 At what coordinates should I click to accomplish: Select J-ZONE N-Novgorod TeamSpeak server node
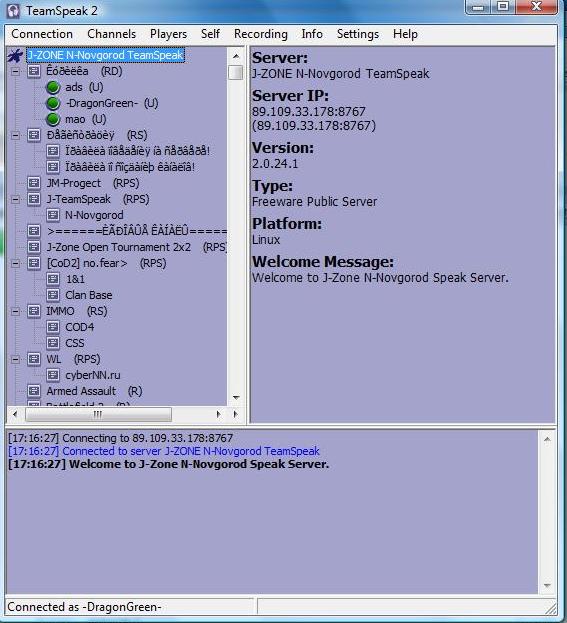tap(105, 55)
